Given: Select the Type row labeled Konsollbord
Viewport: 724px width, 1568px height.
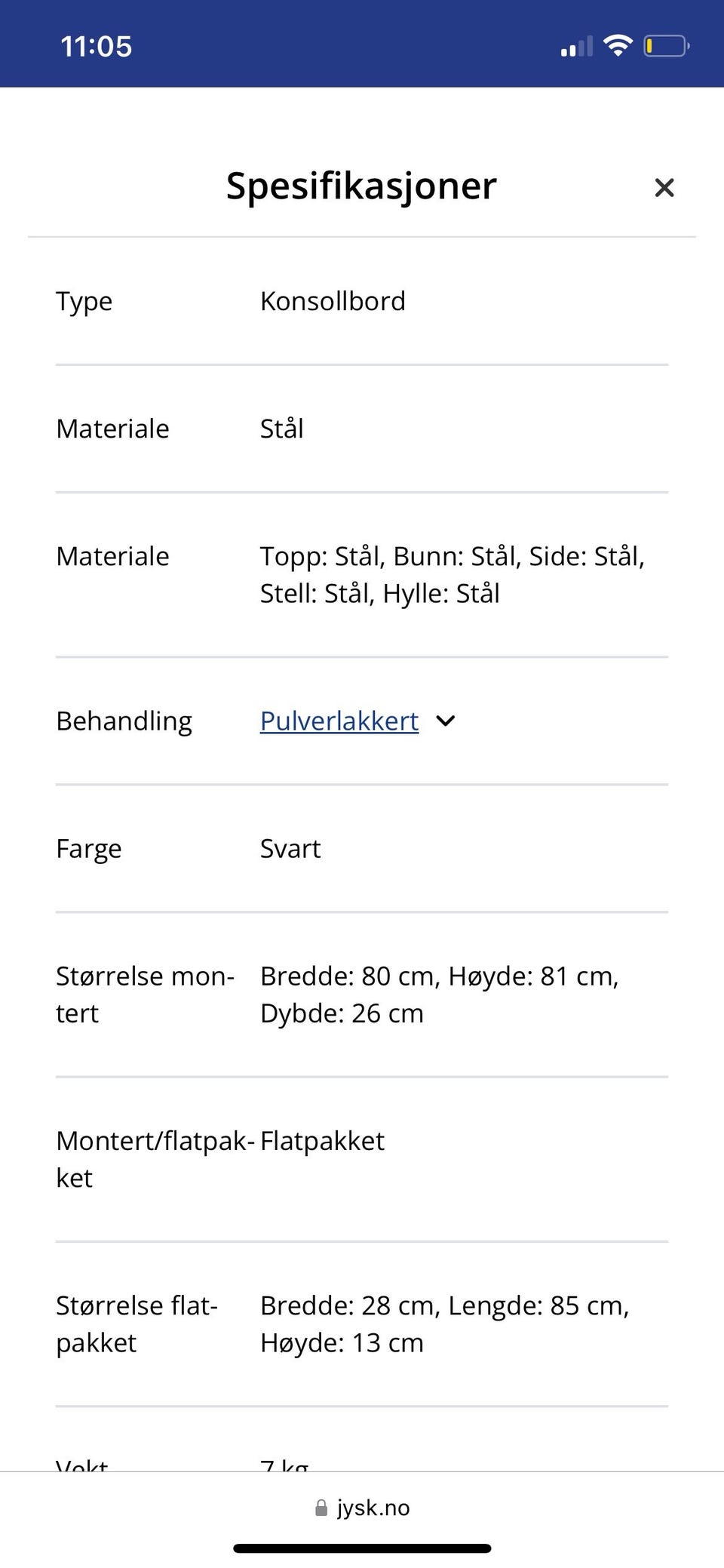Looking at the screenshot, I should 333,301.
